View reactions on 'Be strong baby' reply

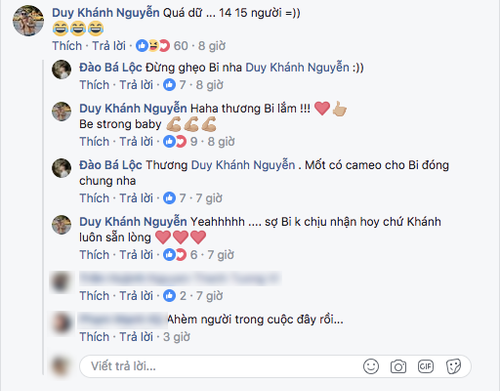click(180, 141)
